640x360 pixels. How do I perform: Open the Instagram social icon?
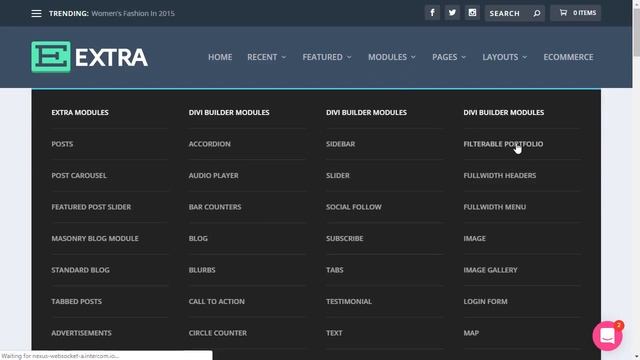click(472, 13)
